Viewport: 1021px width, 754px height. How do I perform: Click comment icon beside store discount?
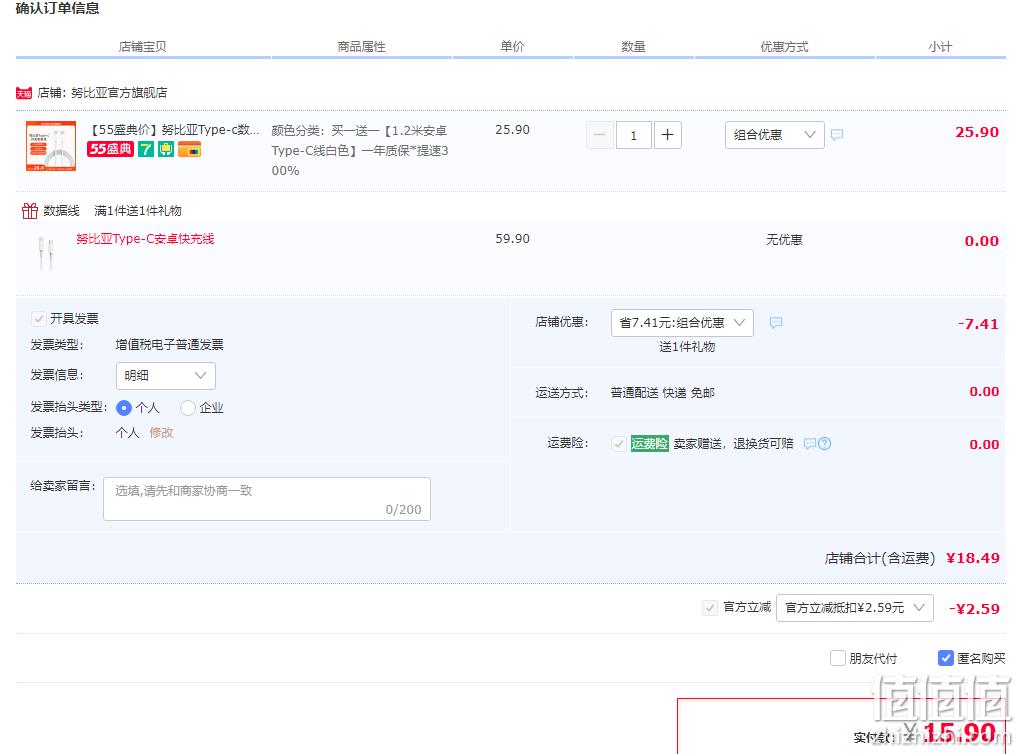tap(776, 323)
